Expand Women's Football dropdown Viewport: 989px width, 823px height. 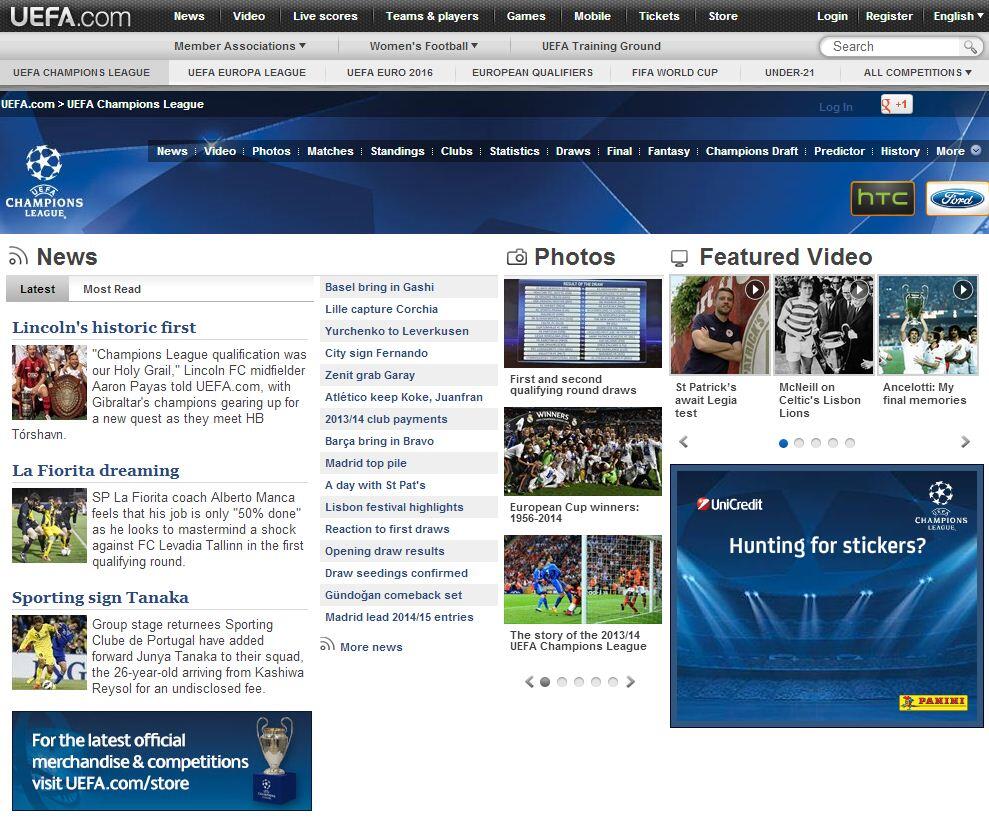[424, 46]
